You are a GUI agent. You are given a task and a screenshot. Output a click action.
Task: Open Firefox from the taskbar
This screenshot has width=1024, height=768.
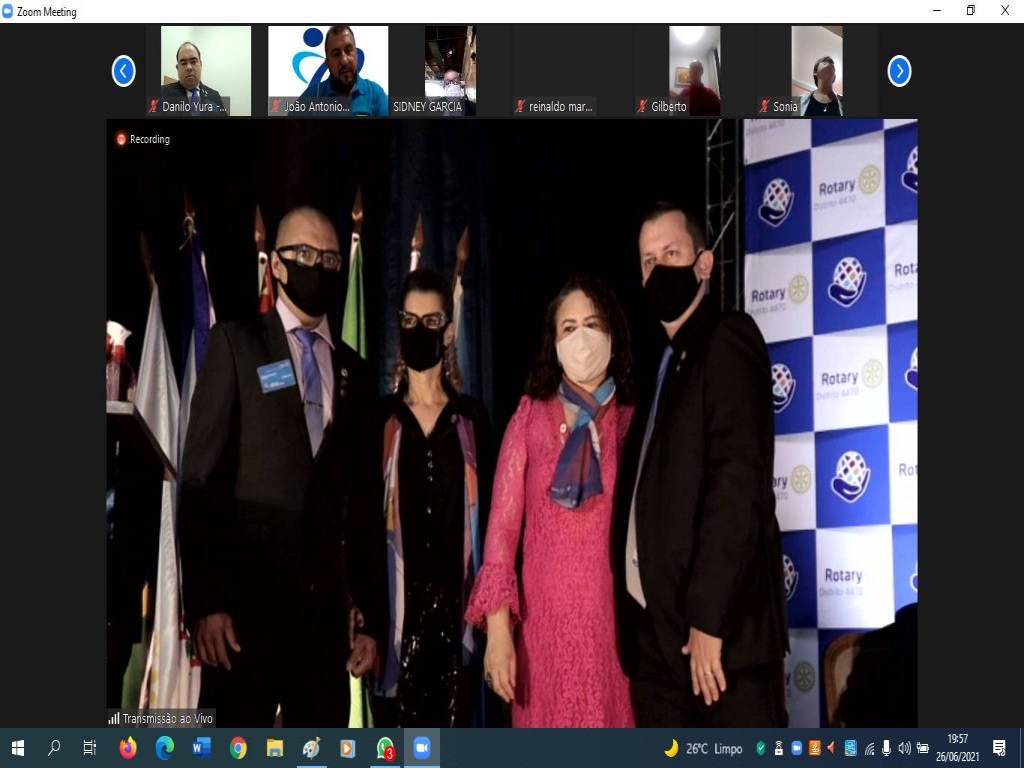(128, 748)
